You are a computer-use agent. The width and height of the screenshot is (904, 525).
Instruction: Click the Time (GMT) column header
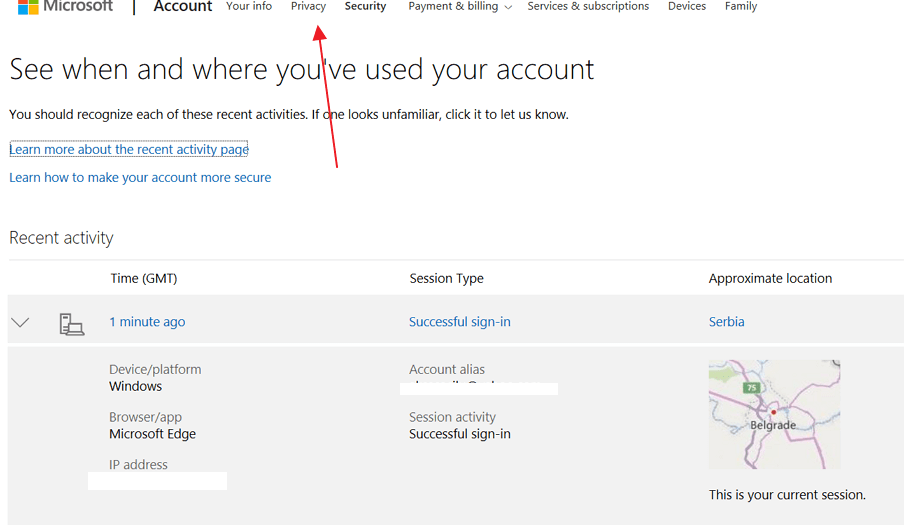[144, 278]
